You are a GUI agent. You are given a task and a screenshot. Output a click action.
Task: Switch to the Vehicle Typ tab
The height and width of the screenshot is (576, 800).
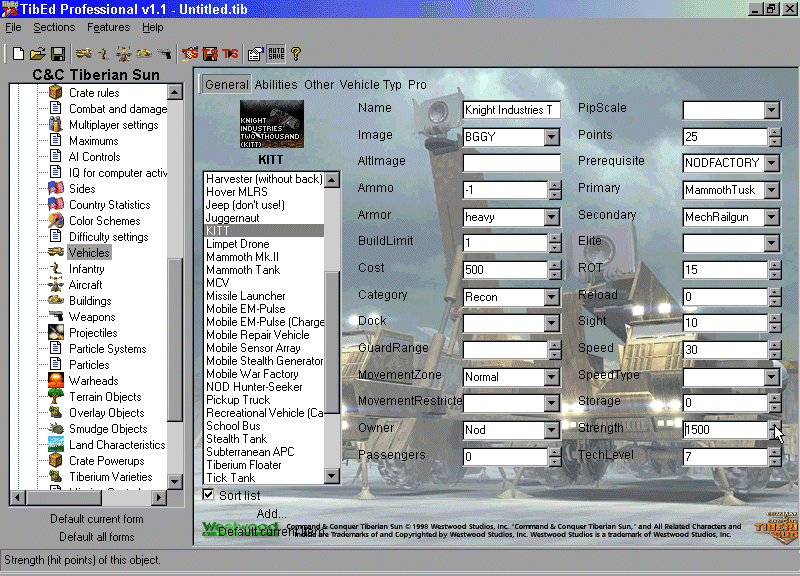[x=370, y=85]
